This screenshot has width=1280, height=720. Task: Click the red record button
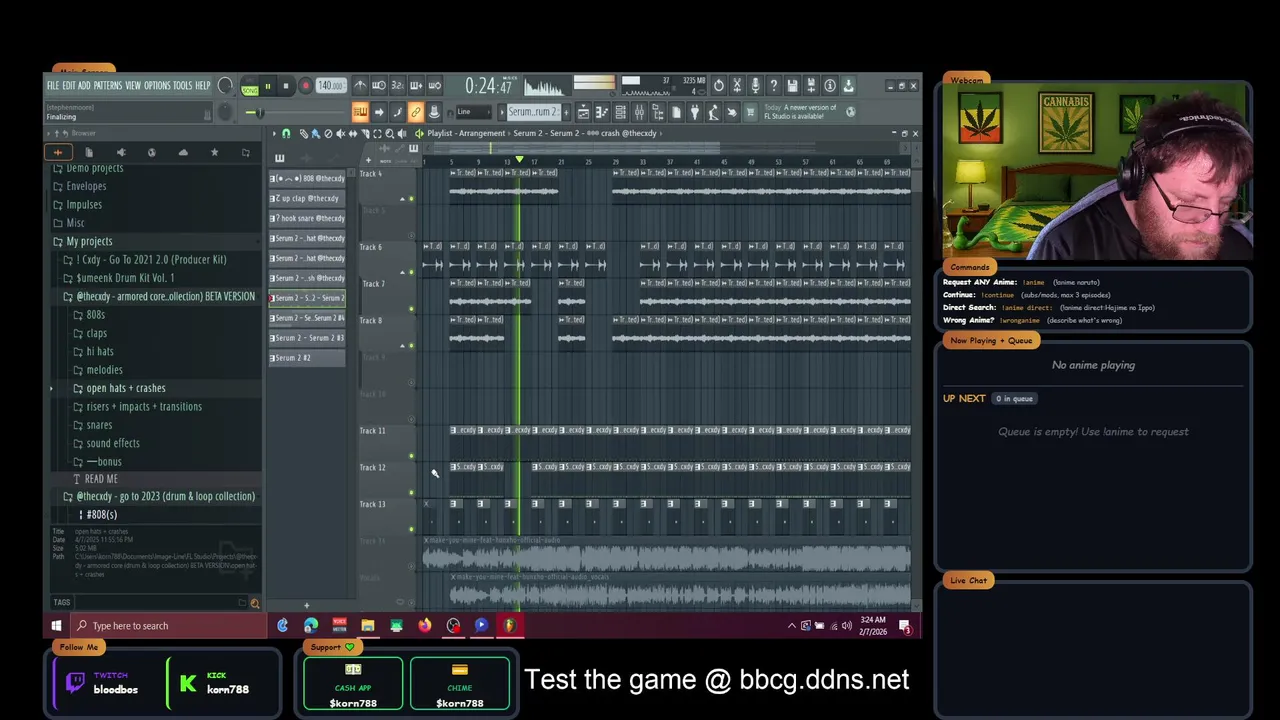click(305, 86)
